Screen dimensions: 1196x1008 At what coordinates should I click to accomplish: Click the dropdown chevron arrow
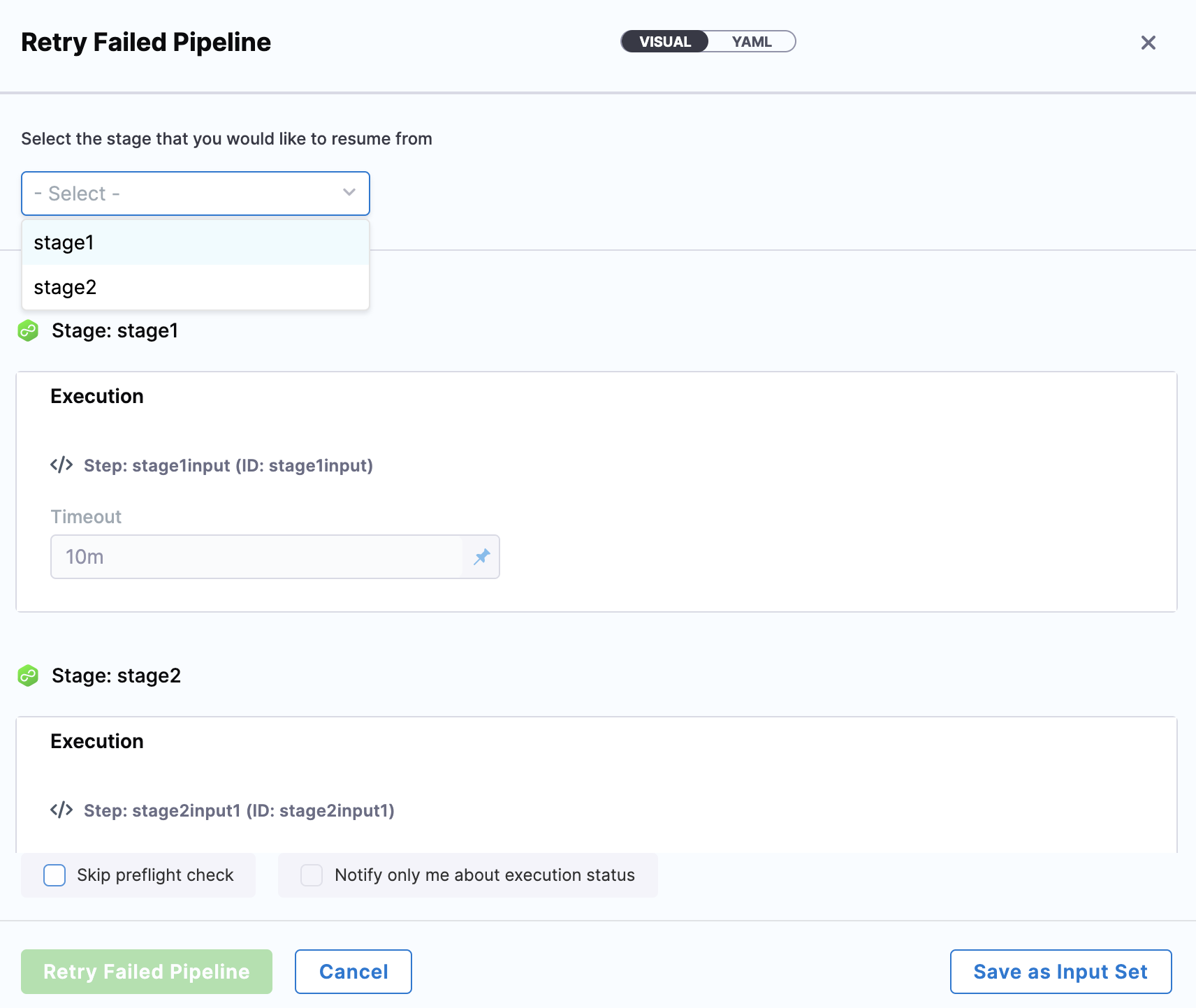tap(349, 193)
